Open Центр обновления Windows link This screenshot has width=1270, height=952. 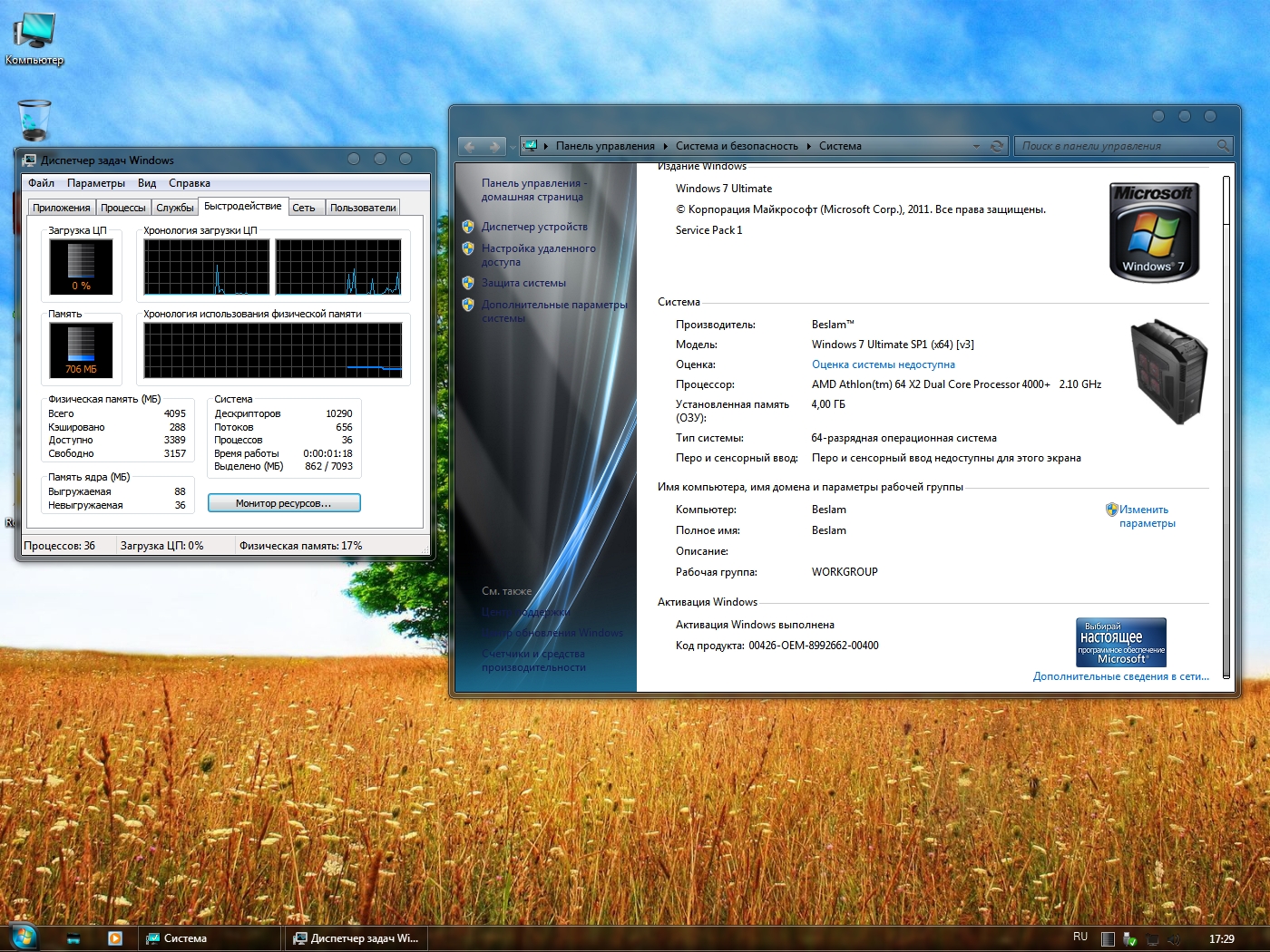[x=552, y=633]
